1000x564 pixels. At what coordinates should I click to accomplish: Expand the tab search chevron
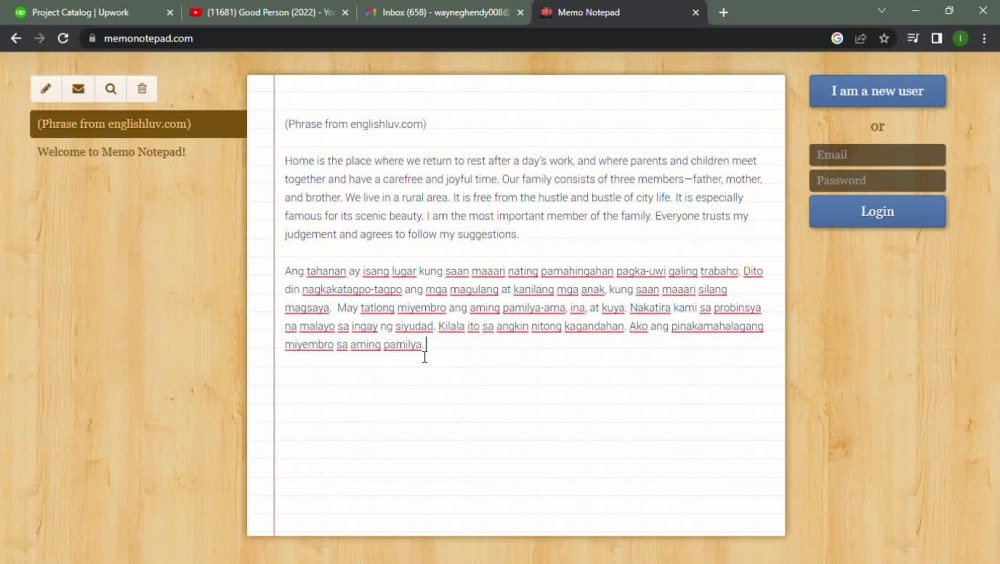(x=881, y=11)
